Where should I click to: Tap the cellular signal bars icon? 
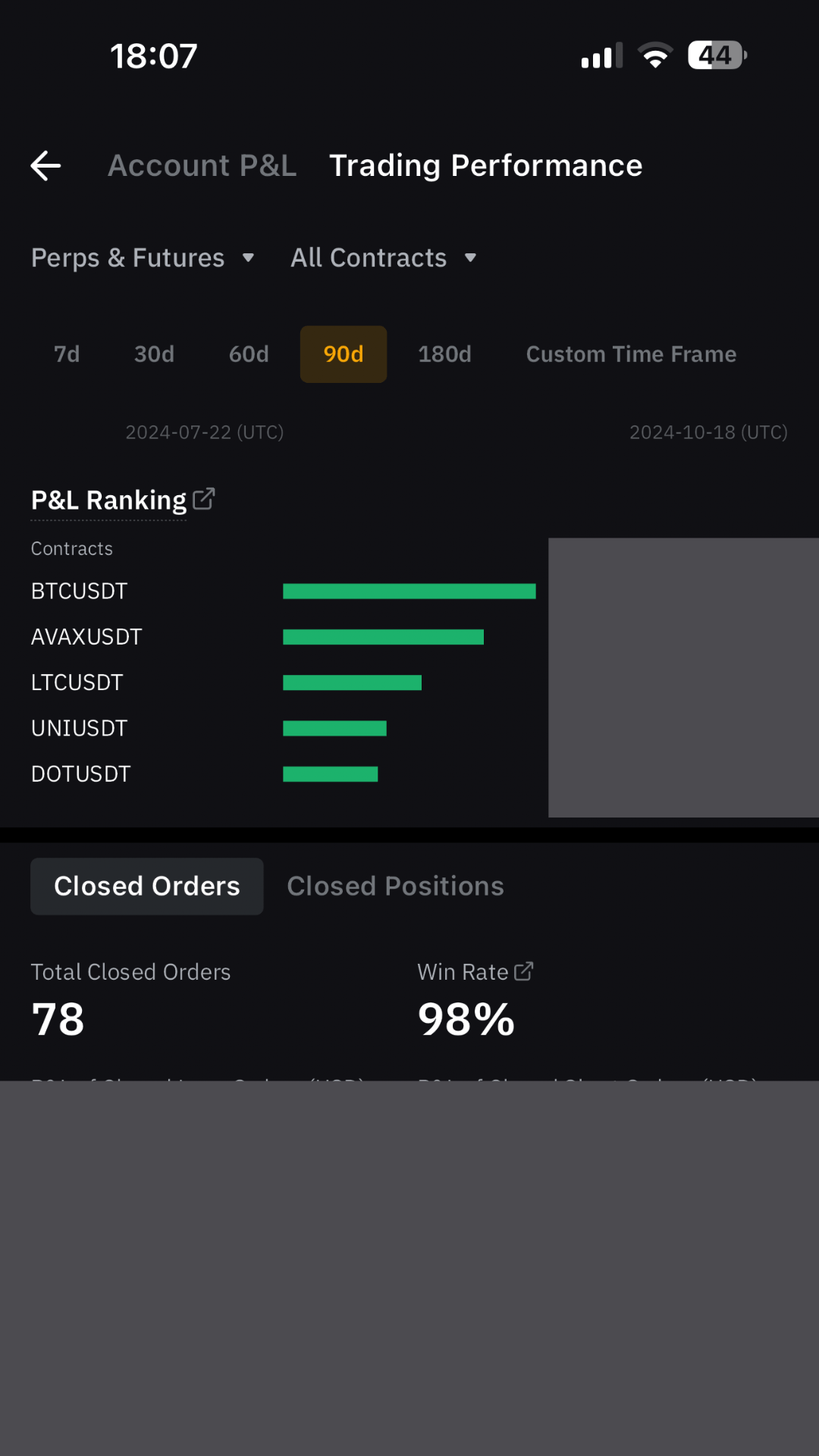point(601,56)
